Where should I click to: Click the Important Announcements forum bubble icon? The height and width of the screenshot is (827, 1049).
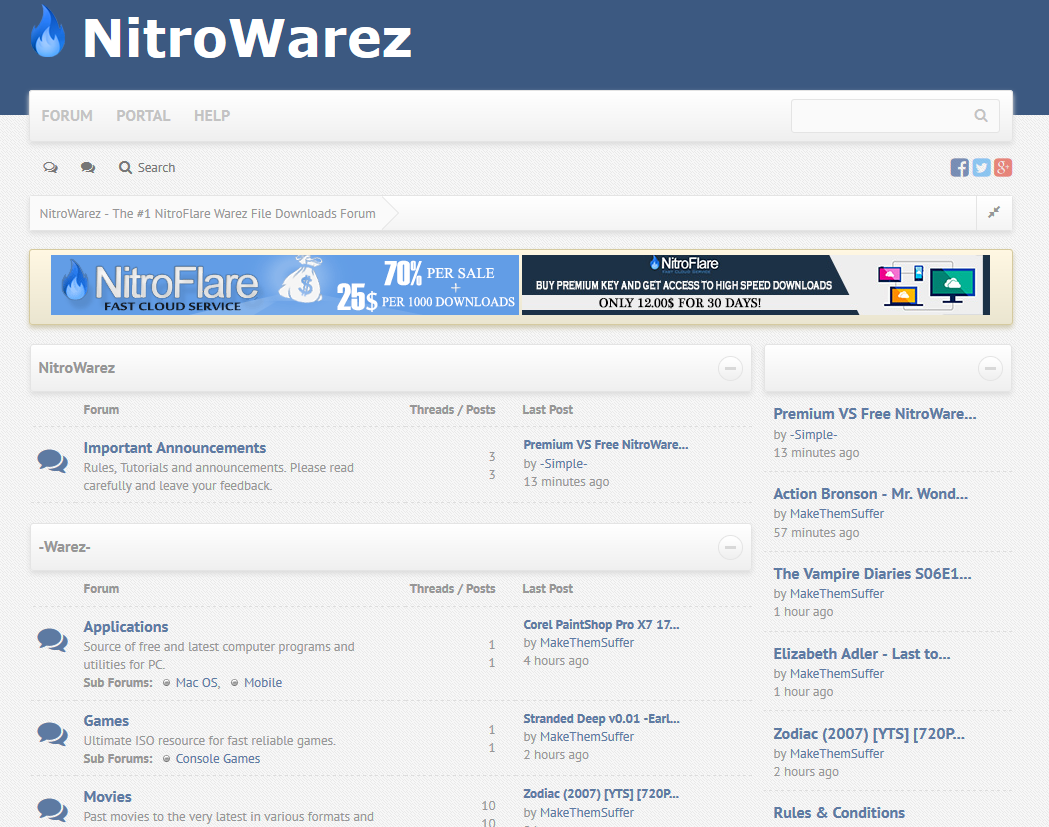(52, 460)
